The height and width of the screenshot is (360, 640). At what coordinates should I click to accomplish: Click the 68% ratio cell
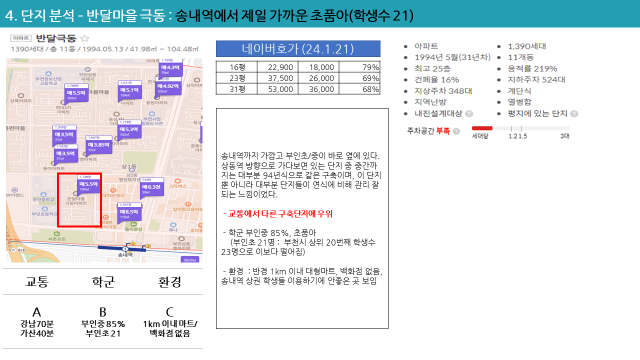[x=360, y=89]
